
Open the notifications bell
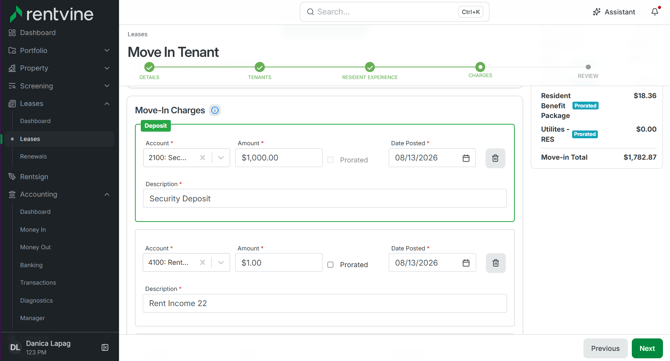click(x=655, y=12)
